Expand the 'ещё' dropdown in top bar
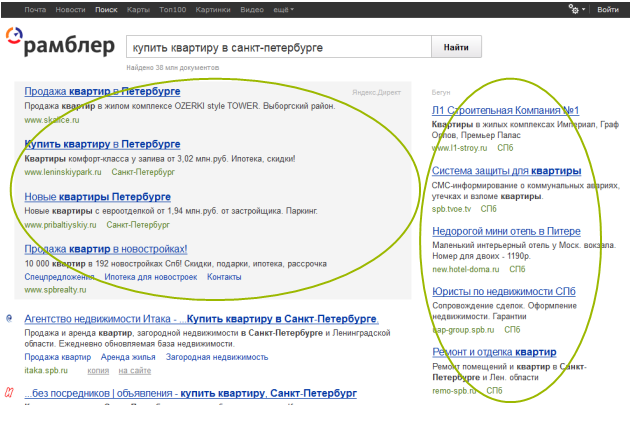This screenshot has width=630, height=429. tap(283, 8)
